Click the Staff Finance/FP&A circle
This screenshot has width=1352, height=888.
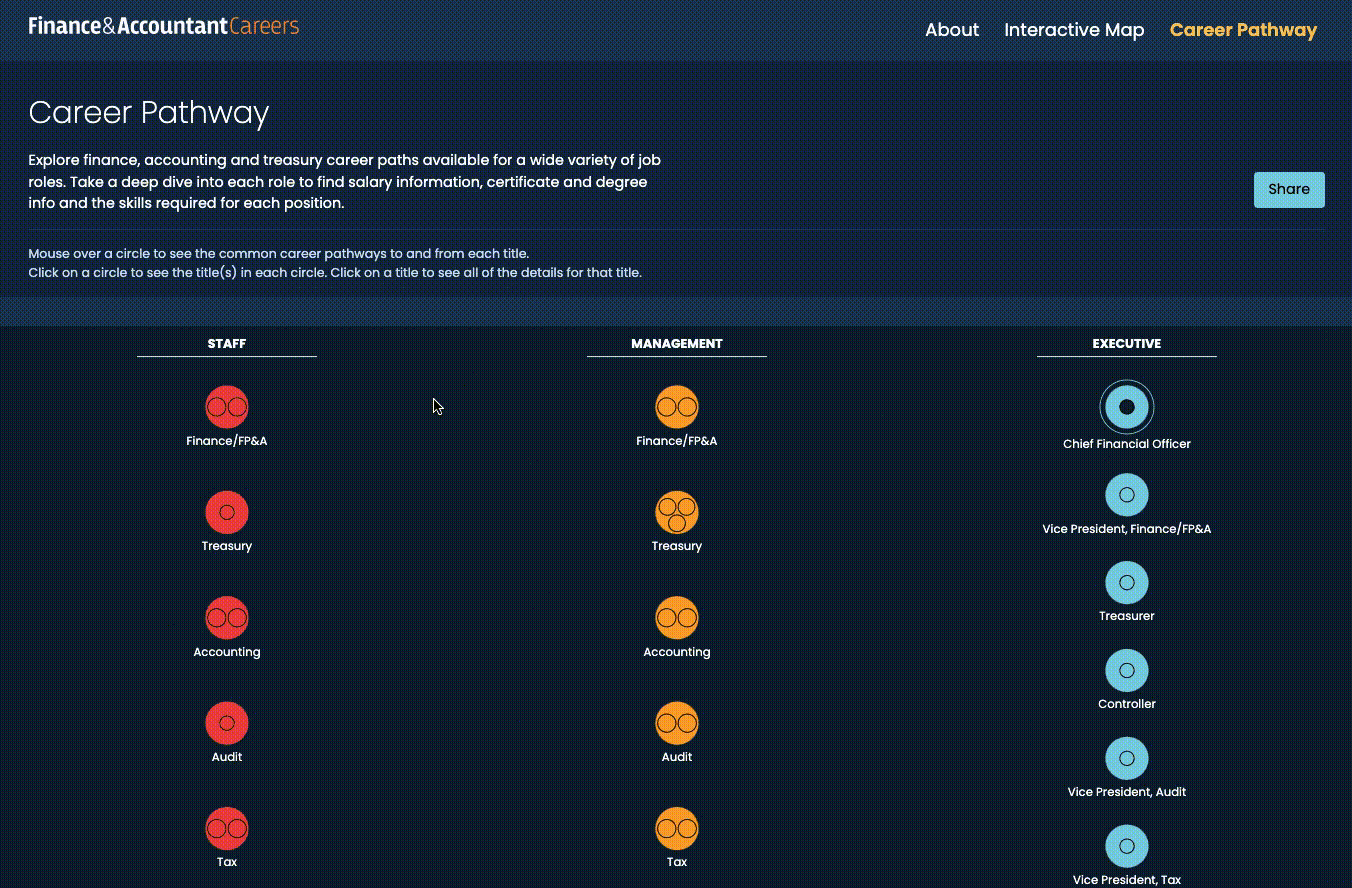coord(227,407)
